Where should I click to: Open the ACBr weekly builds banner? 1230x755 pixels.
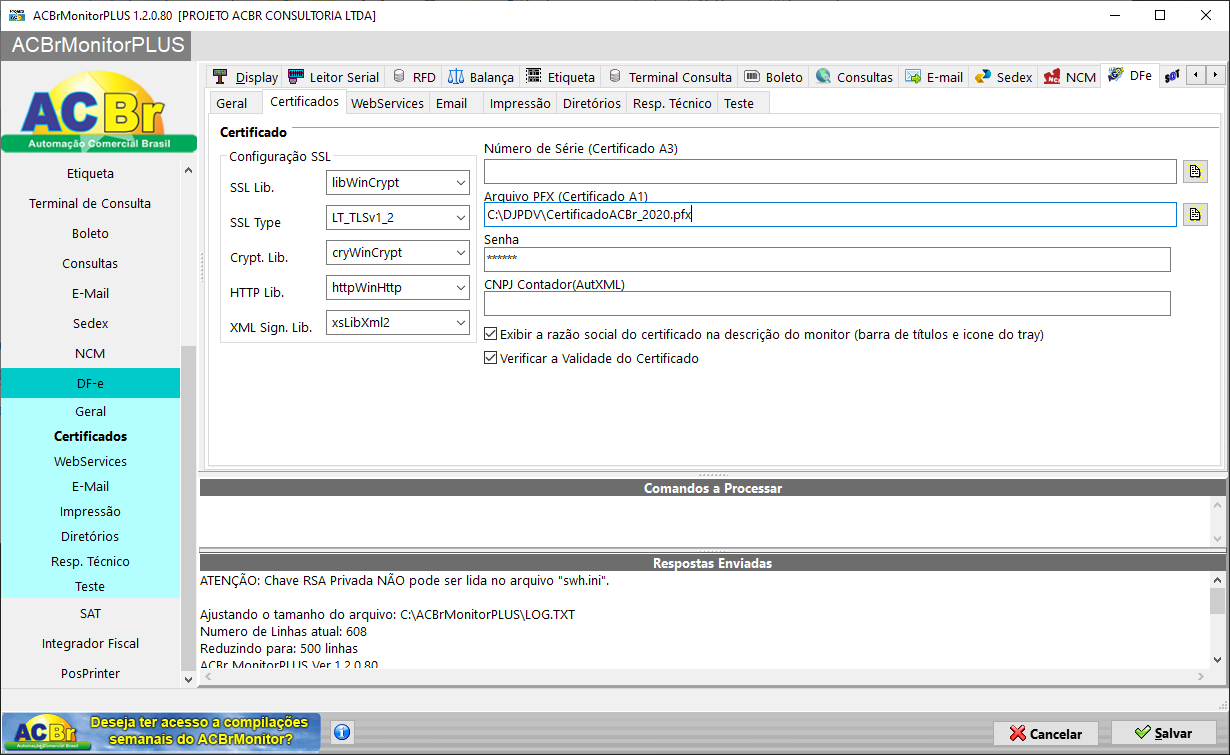(161, 732)
